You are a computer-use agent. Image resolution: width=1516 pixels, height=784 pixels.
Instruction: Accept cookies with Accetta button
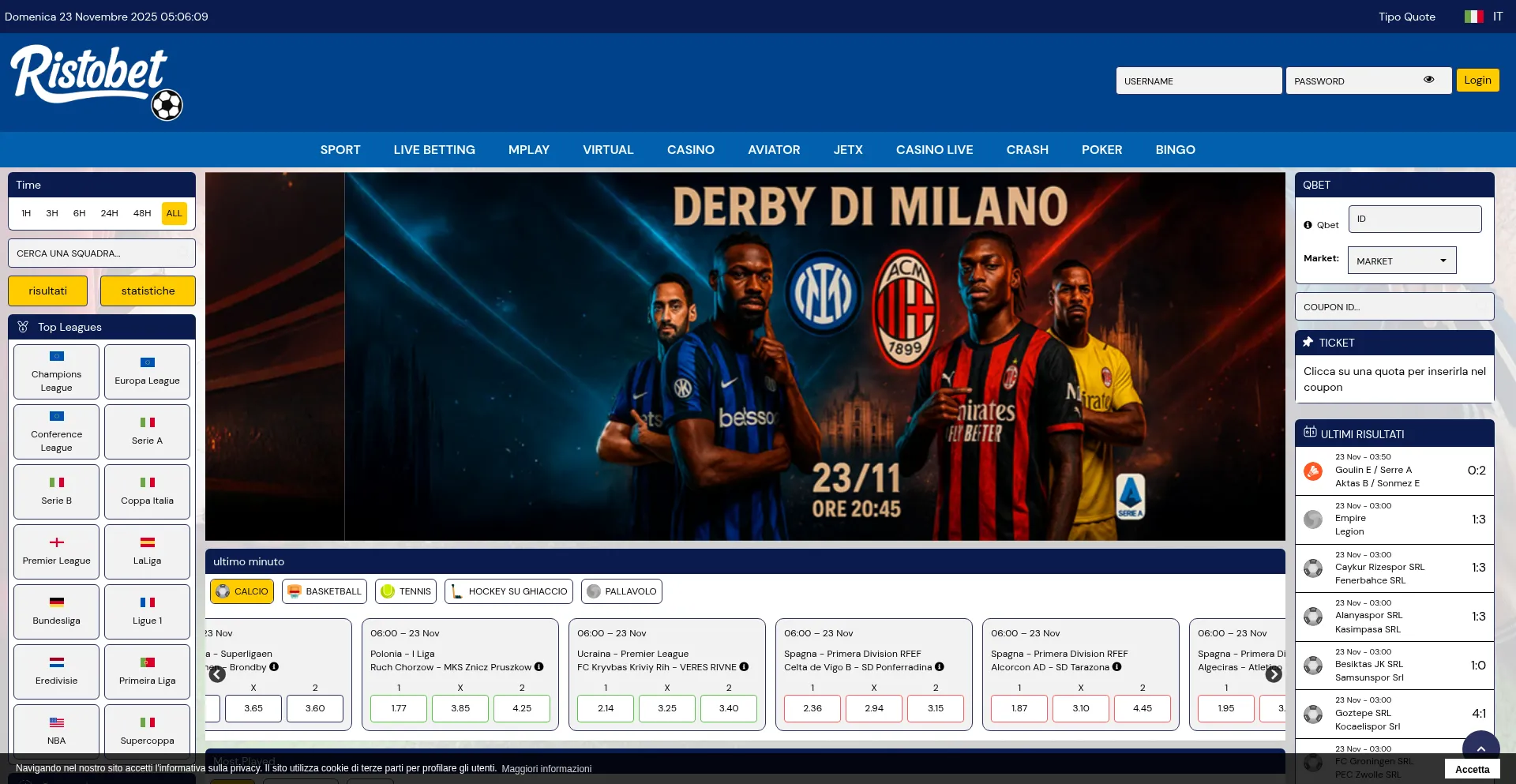point(1472,769)
